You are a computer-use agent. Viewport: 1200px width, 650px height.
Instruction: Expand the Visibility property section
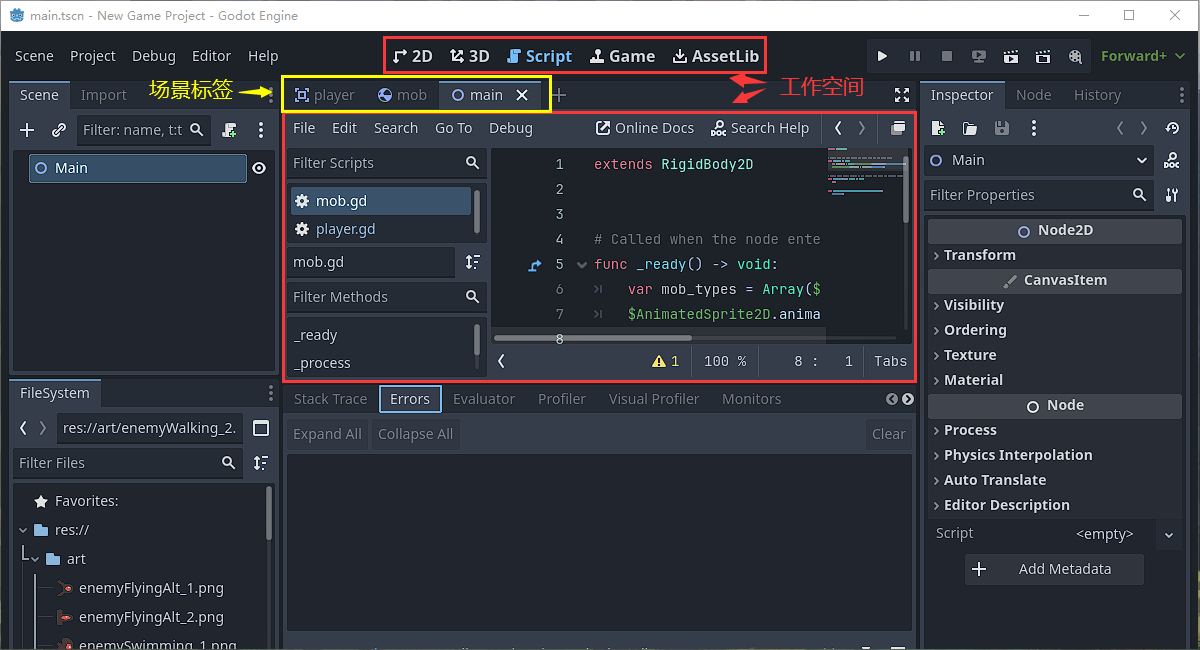pos(1054,305)
